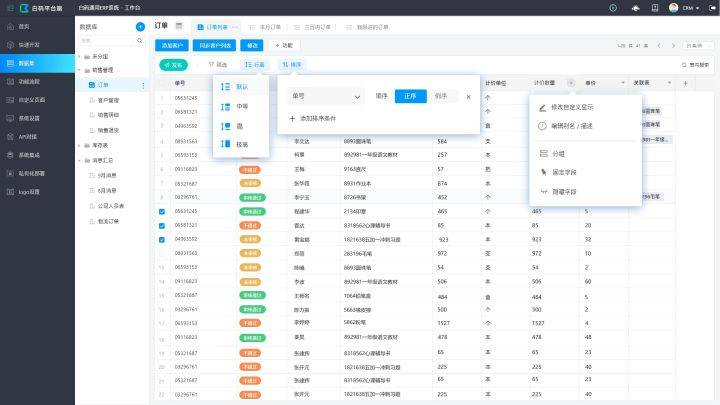Click 添加排序条件 to add sort condition

313,118
